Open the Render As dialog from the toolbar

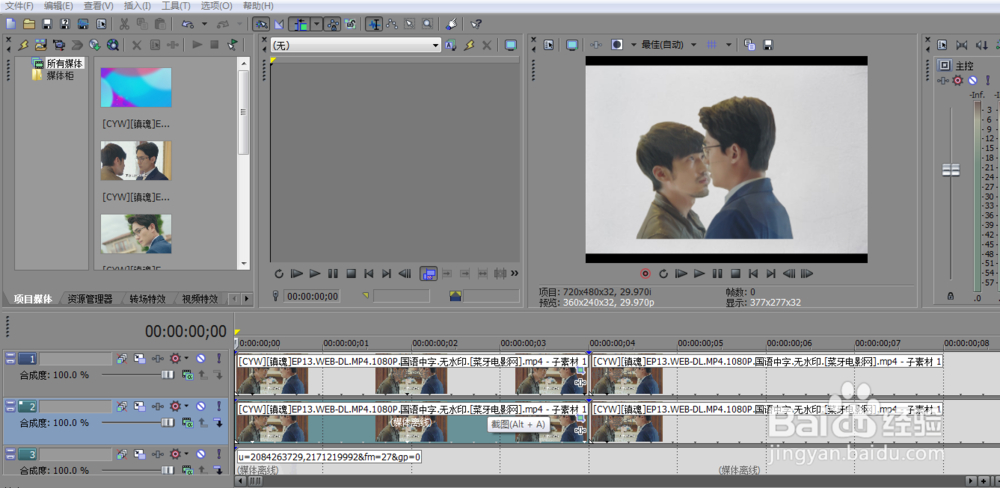pos(83,24)
